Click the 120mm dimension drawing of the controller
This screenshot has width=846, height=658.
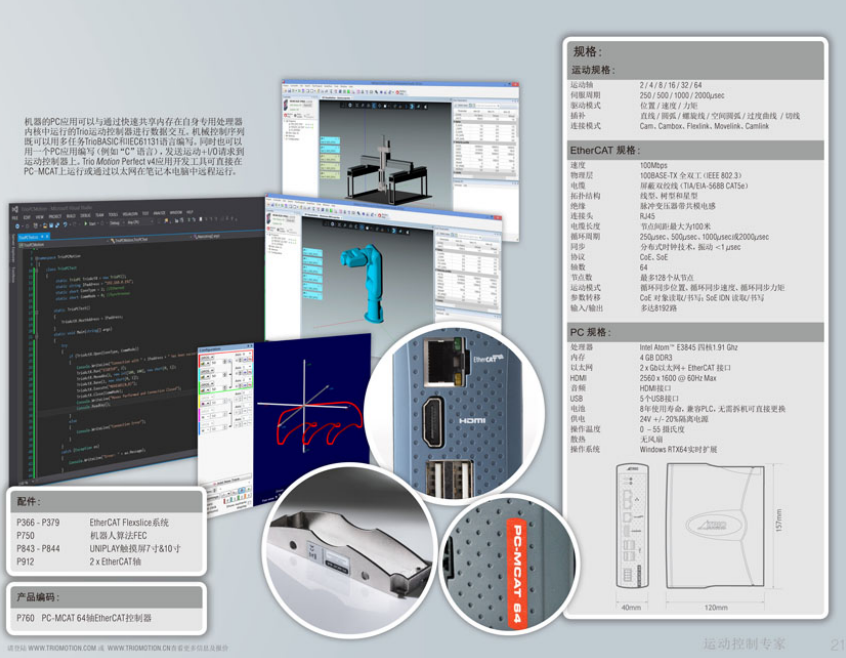coord(715,526)
